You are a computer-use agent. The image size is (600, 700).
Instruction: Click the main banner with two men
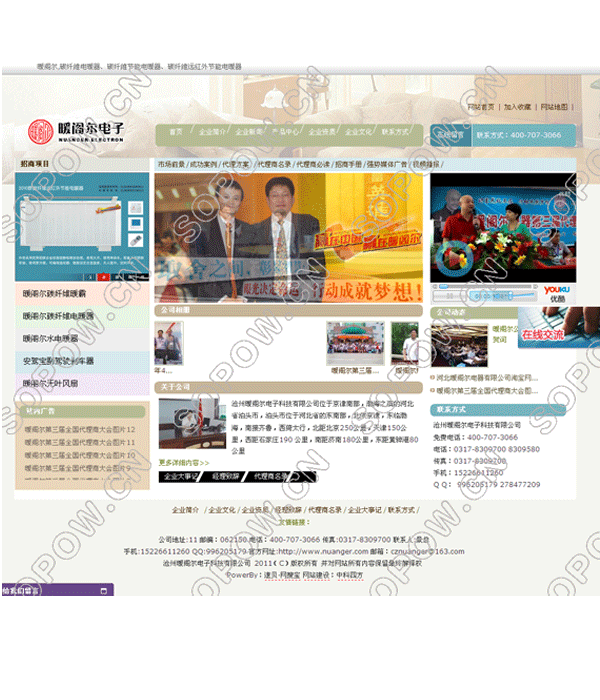coord(288,238)
